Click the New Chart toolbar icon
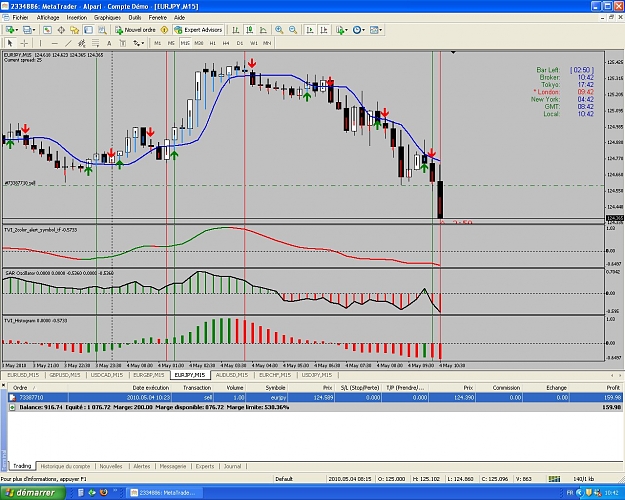The image size is (625, 500). [10, 30]
